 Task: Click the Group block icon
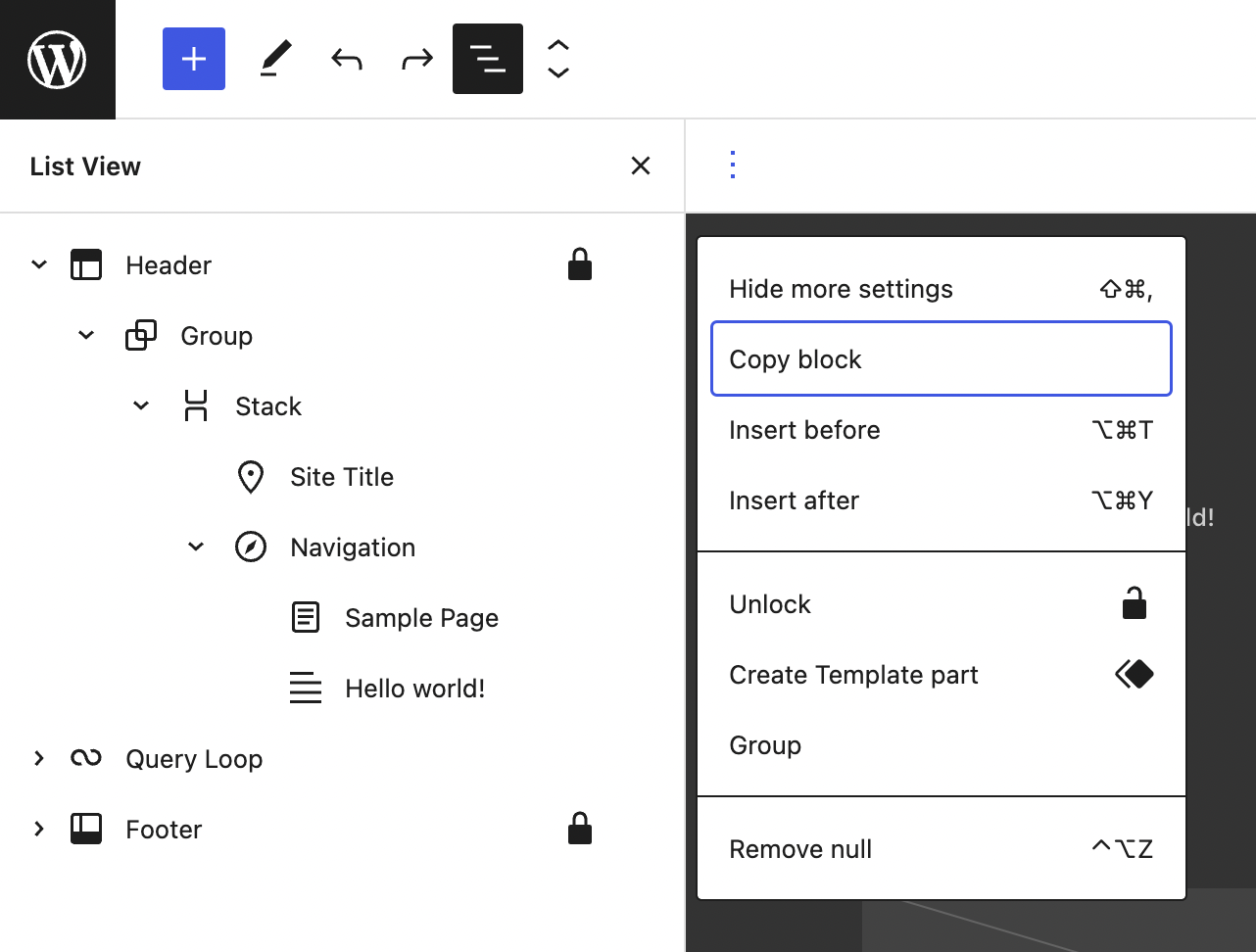pyautogui.click(x=141, y=335)
